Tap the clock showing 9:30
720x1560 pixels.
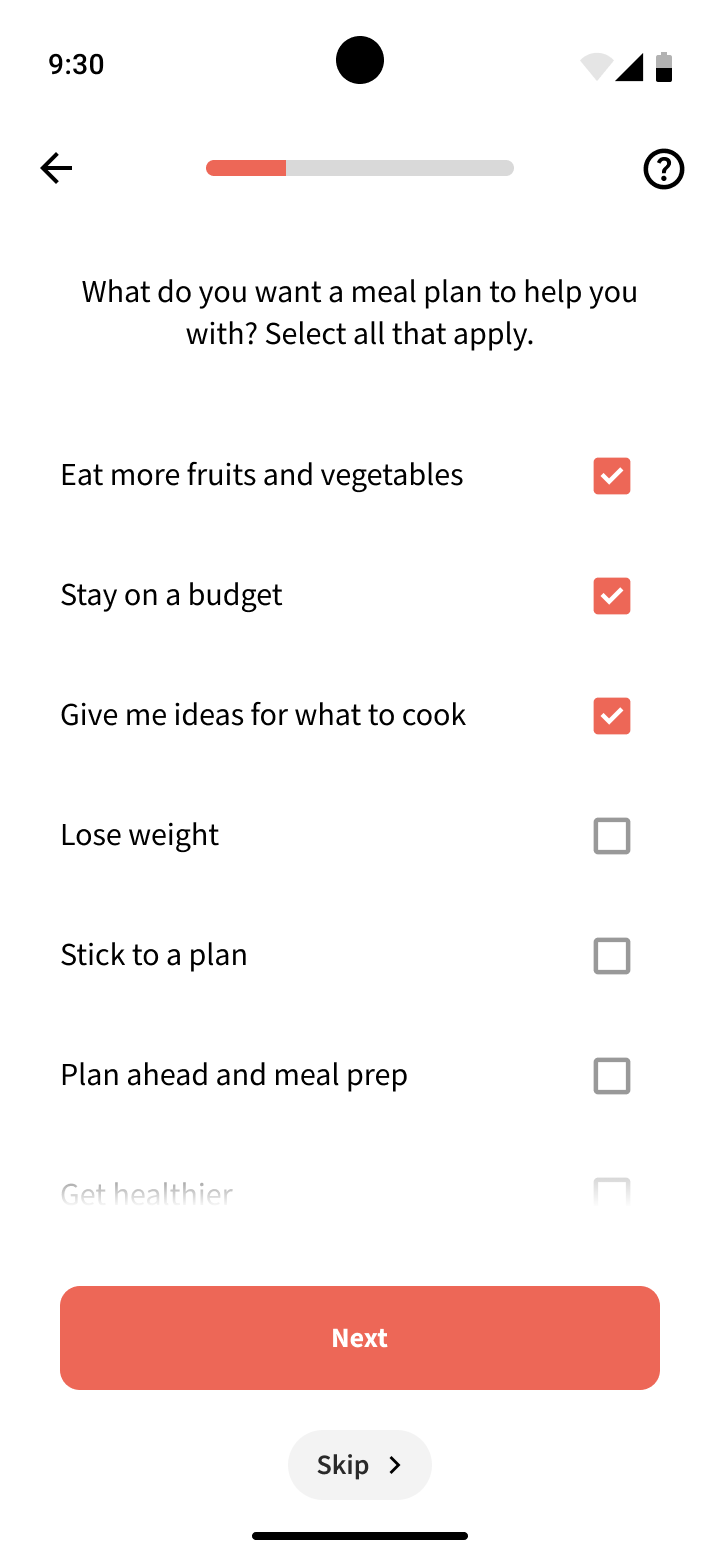coord(76,65)
